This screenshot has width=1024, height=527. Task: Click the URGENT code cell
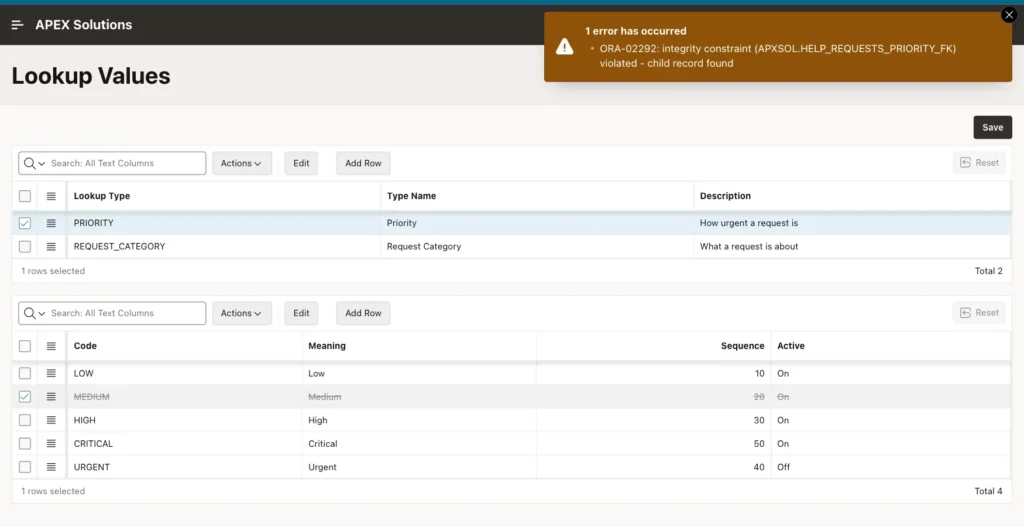(x=185, y=468)
